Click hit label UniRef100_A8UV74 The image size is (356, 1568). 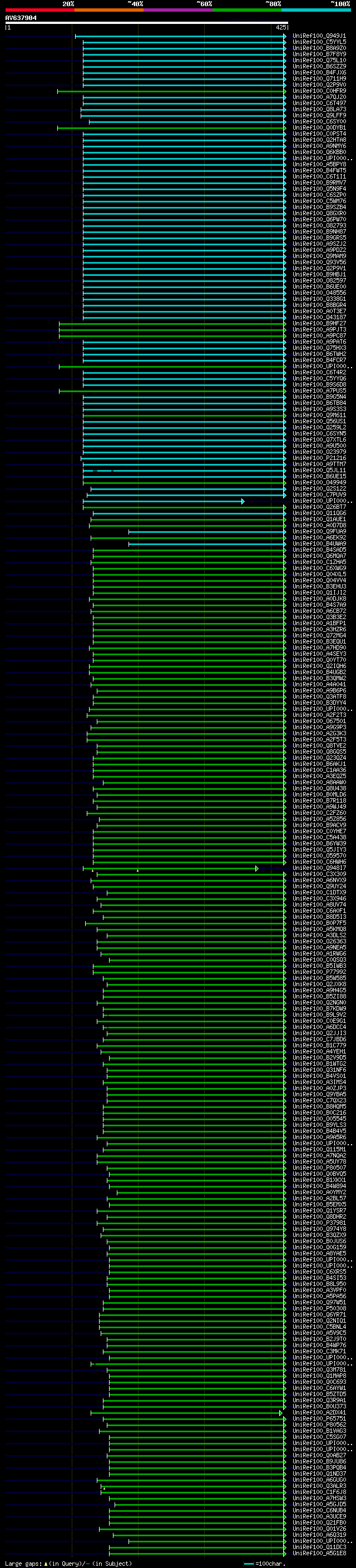(319, 904)
